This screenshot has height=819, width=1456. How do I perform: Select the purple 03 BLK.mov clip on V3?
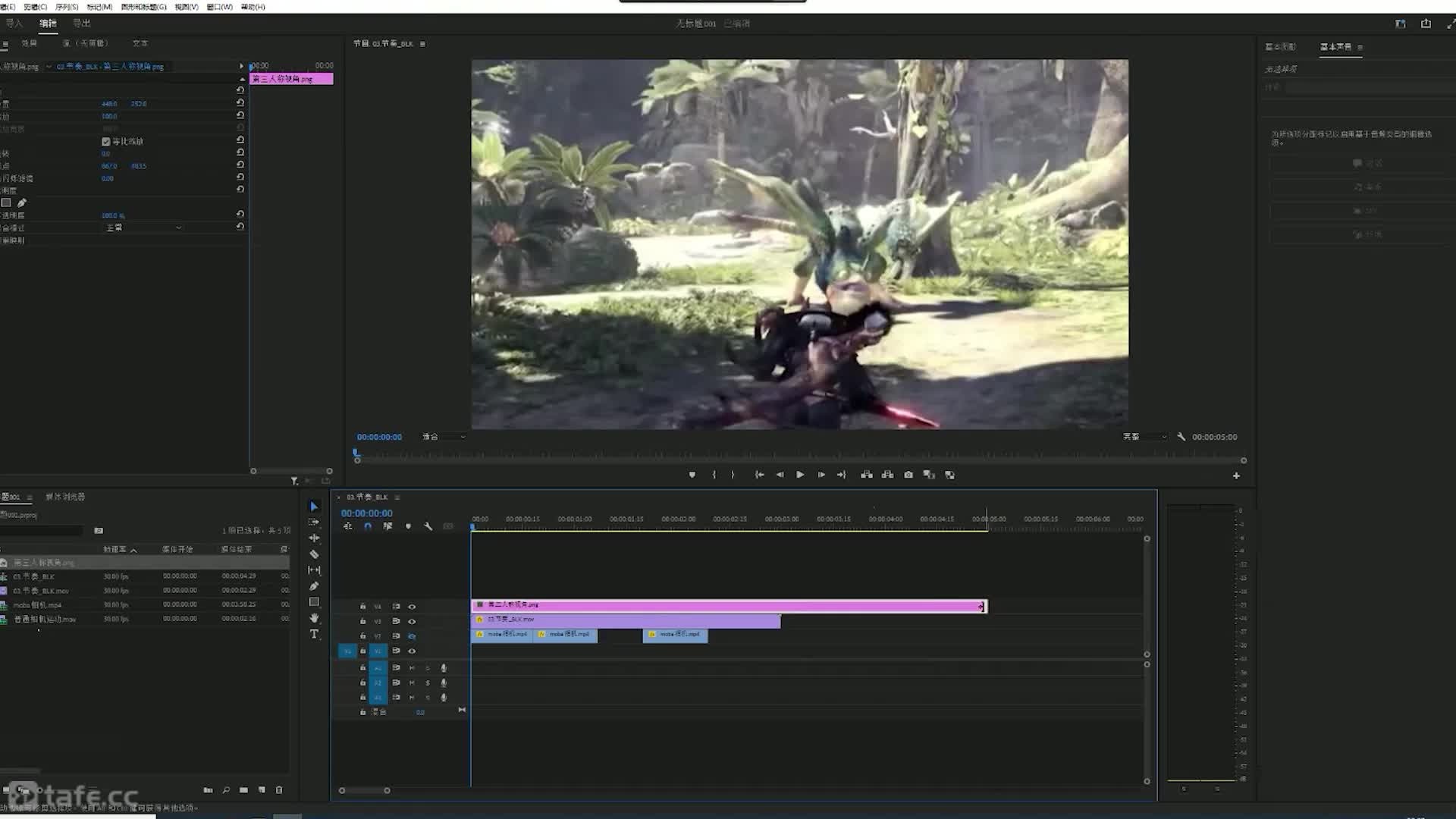[626, 620]
